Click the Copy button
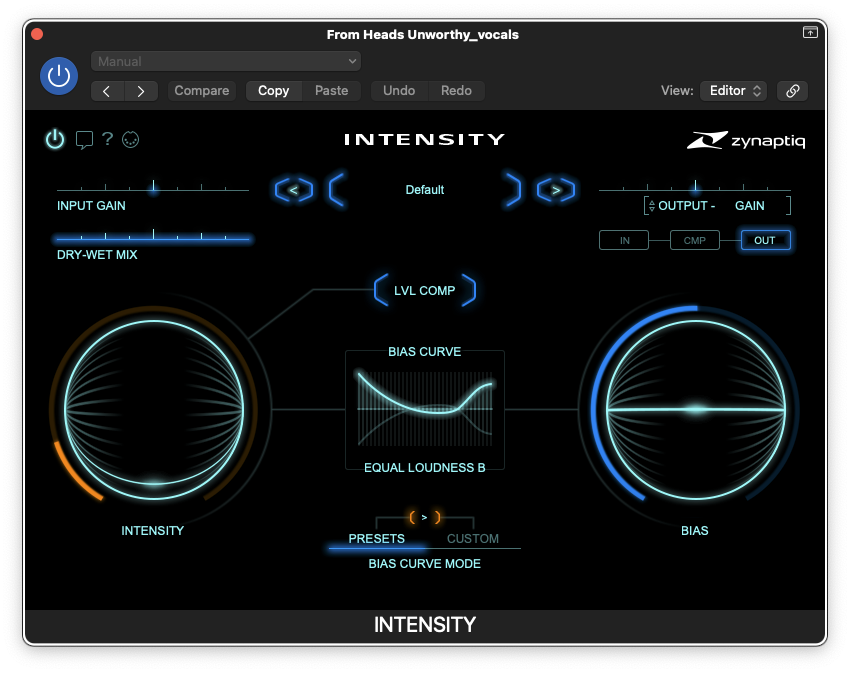This screenshot has height=673, width=850. pyautogui.click(x=273, y=91)
